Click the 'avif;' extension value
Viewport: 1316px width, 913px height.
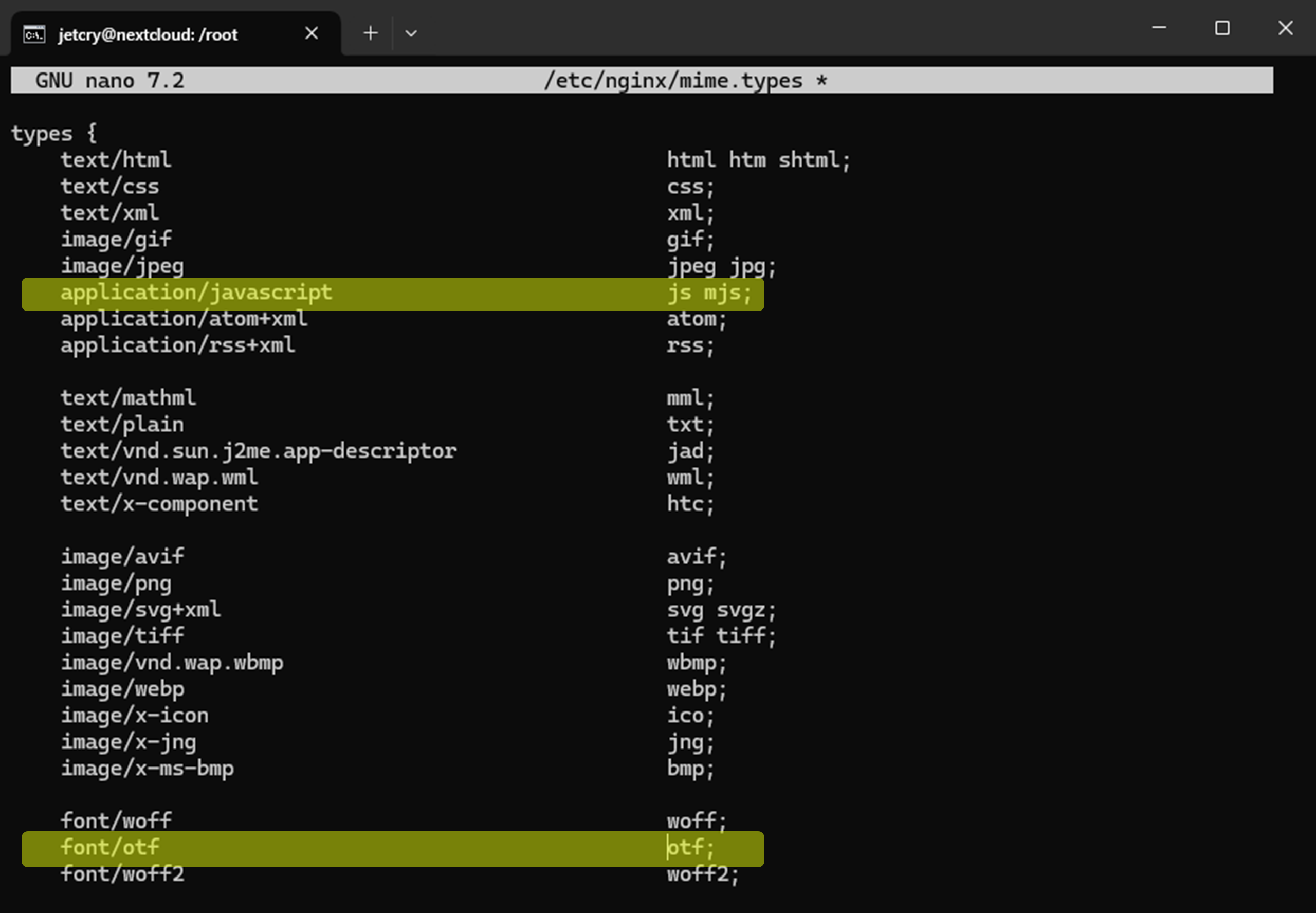(x=697, y=557)
